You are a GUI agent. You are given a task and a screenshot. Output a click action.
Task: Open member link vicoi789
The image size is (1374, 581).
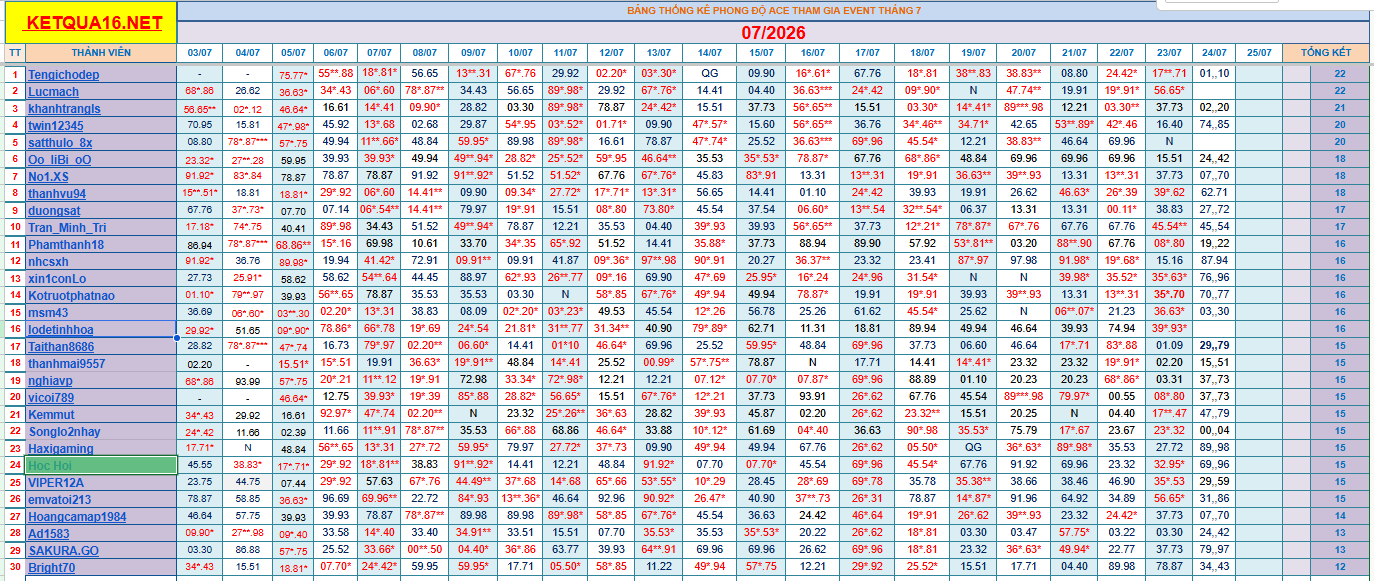pos(51,397)
